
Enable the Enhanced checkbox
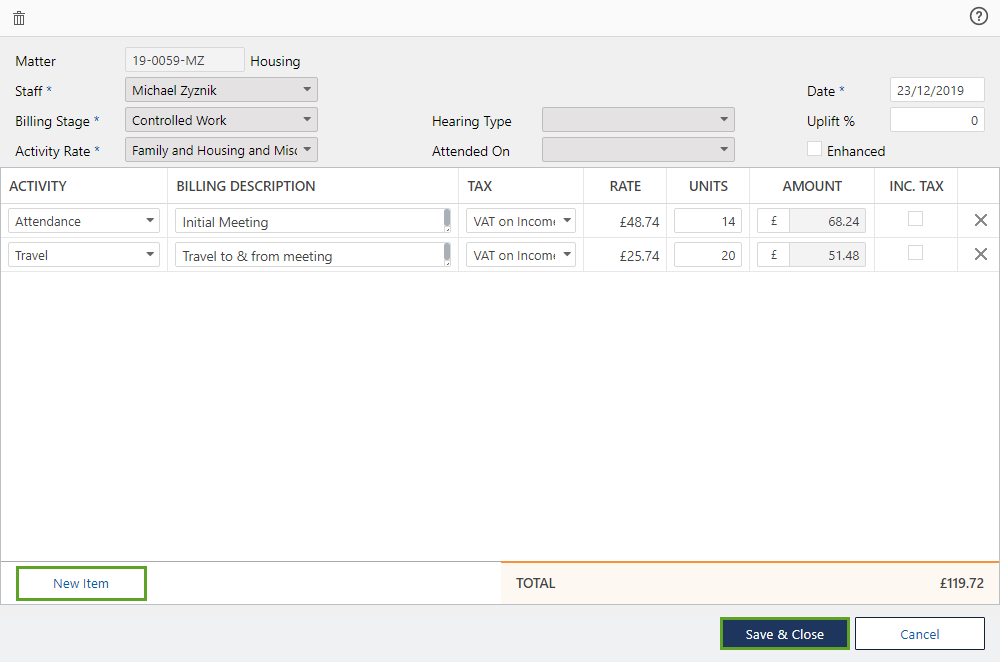coord(815,150)
